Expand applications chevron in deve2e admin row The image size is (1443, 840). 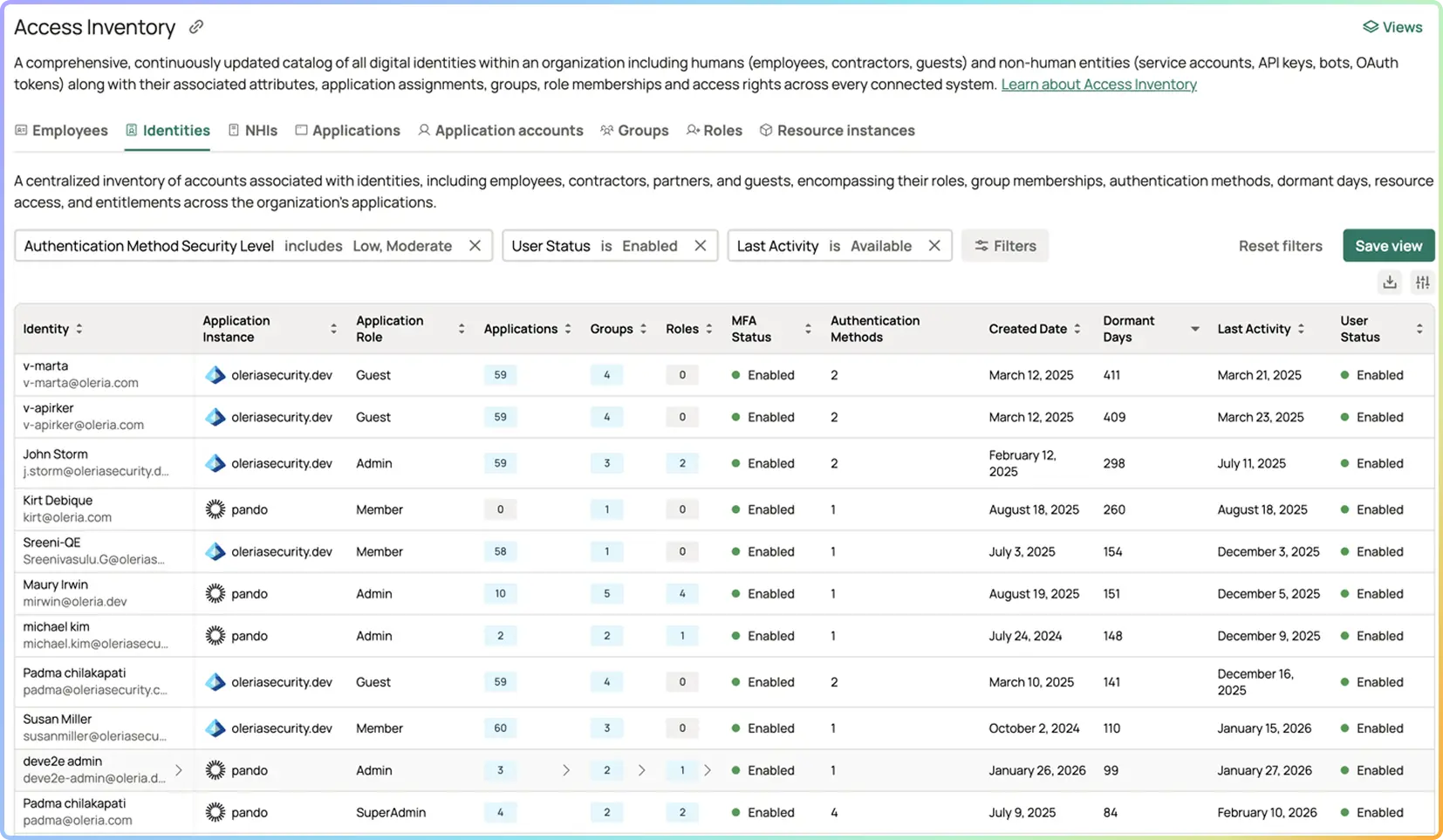[566, 770]
